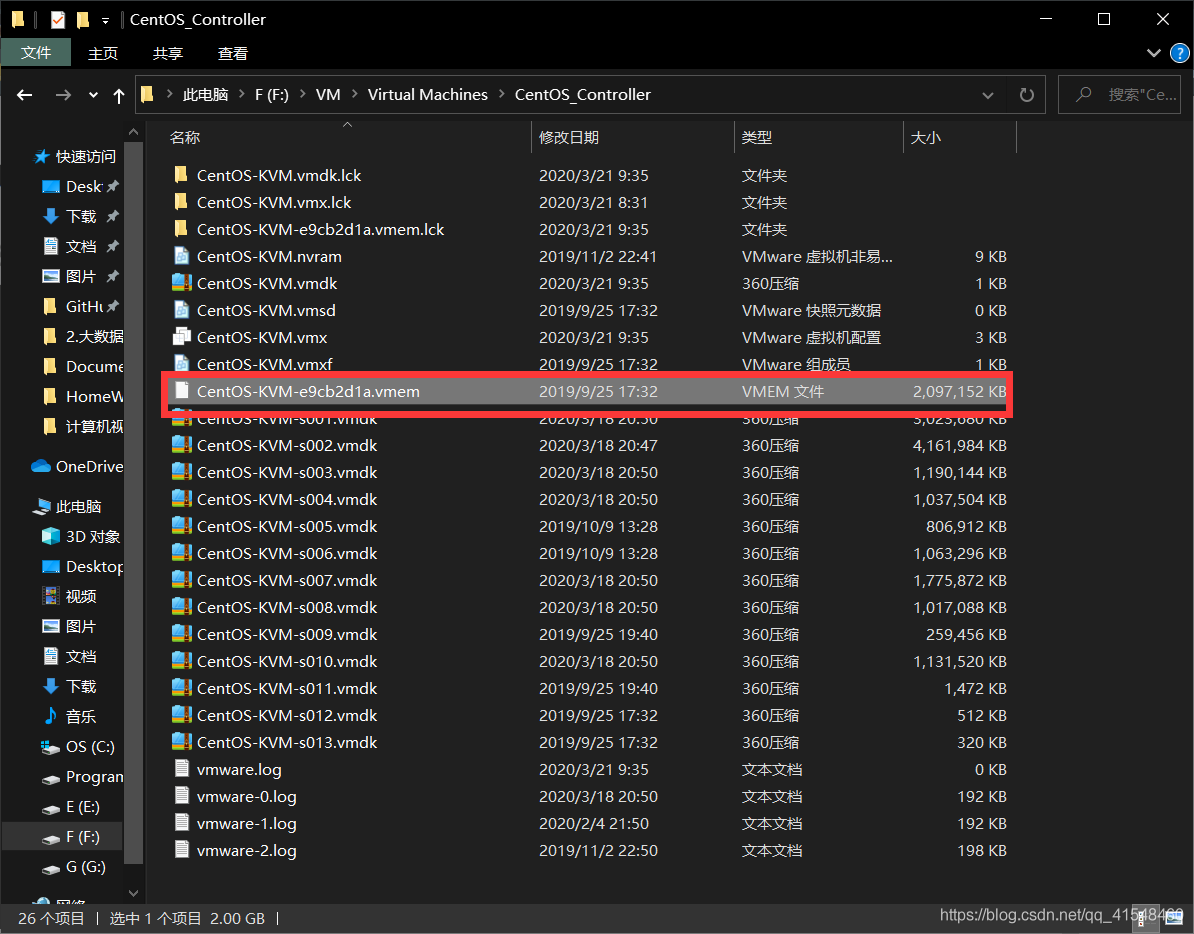Open 3D 对象 in the navigation pane
Viewport: 1194px width, 934px height.
81,536
